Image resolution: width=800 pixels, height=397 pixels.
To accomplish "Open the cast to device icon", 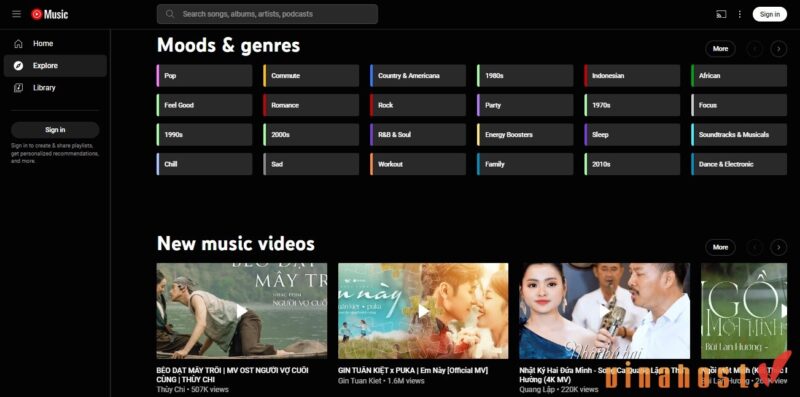I will click(x=720, y=14).
